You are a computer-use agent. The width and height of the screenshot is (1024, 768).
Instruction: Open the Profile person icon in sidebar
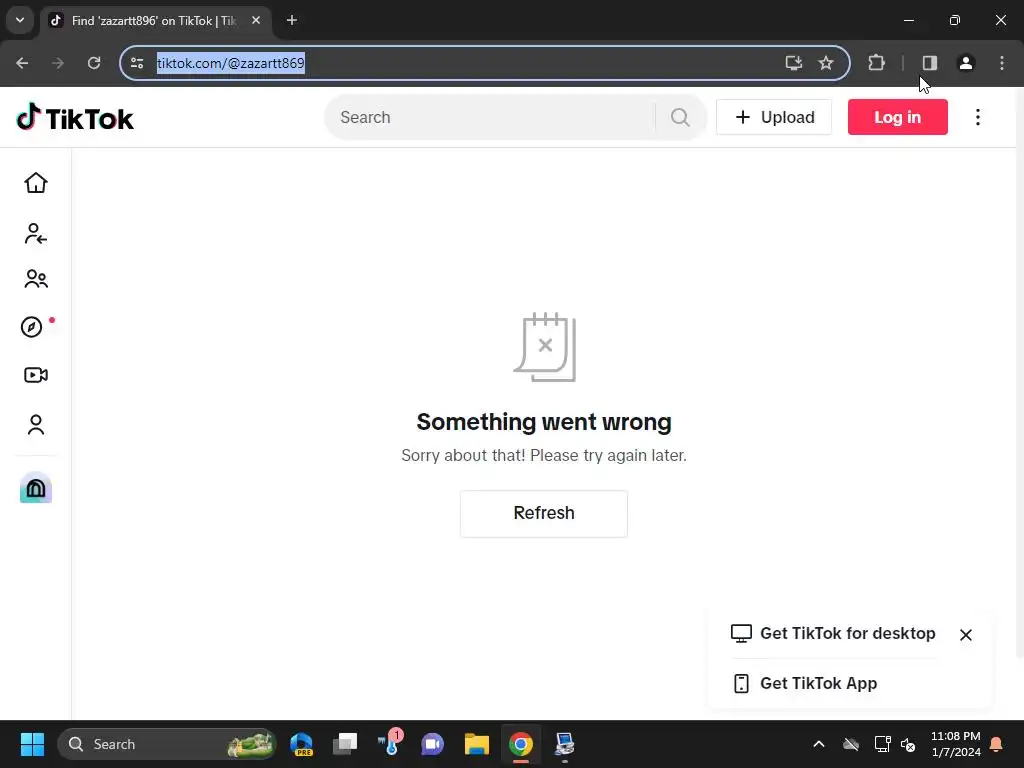pyautogui.click(x=36, y=424)
